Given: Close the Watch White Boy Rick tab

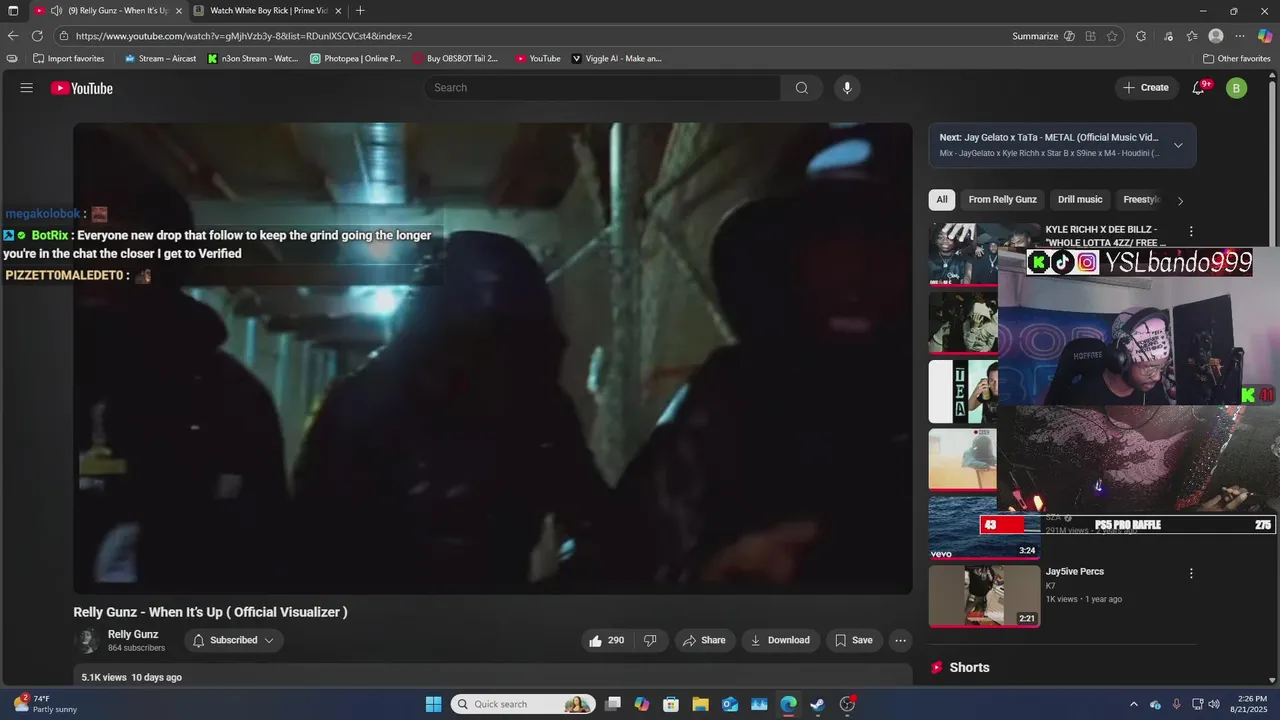Looking at the screenshot, I should click(338, 11).
